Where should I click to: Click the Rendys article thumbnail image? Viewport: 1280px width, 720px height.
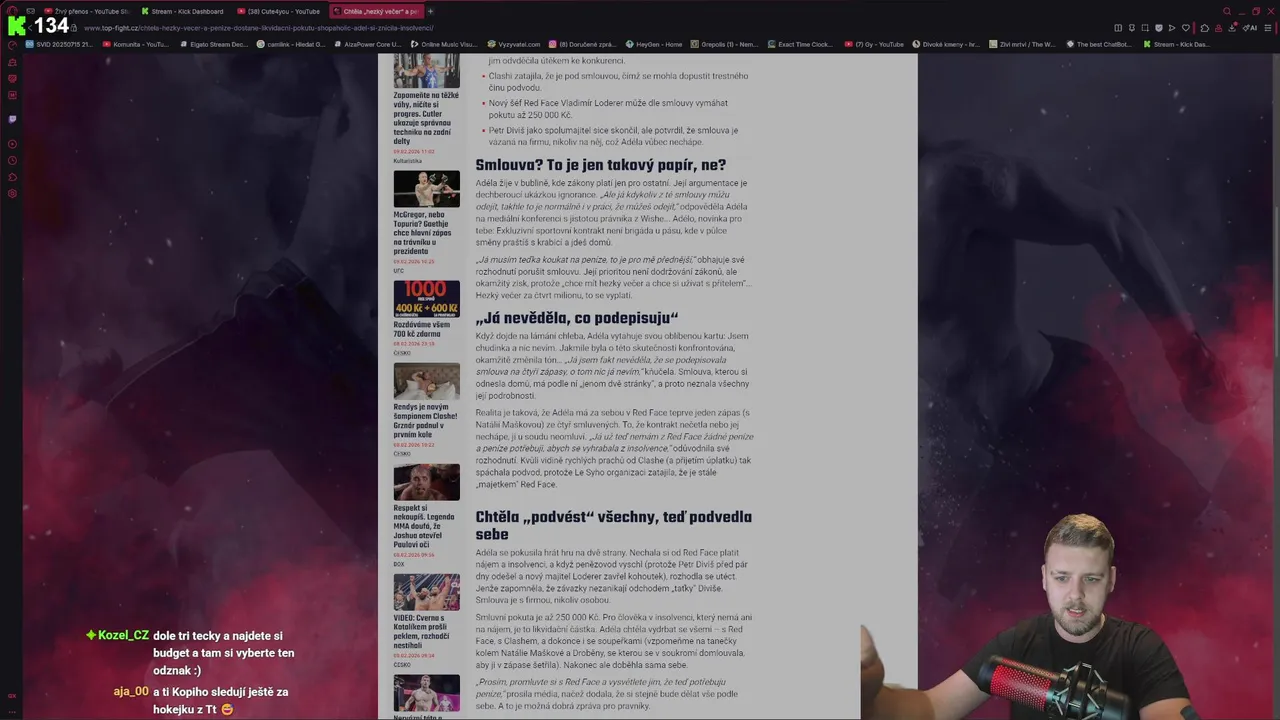tap(426, 381)
